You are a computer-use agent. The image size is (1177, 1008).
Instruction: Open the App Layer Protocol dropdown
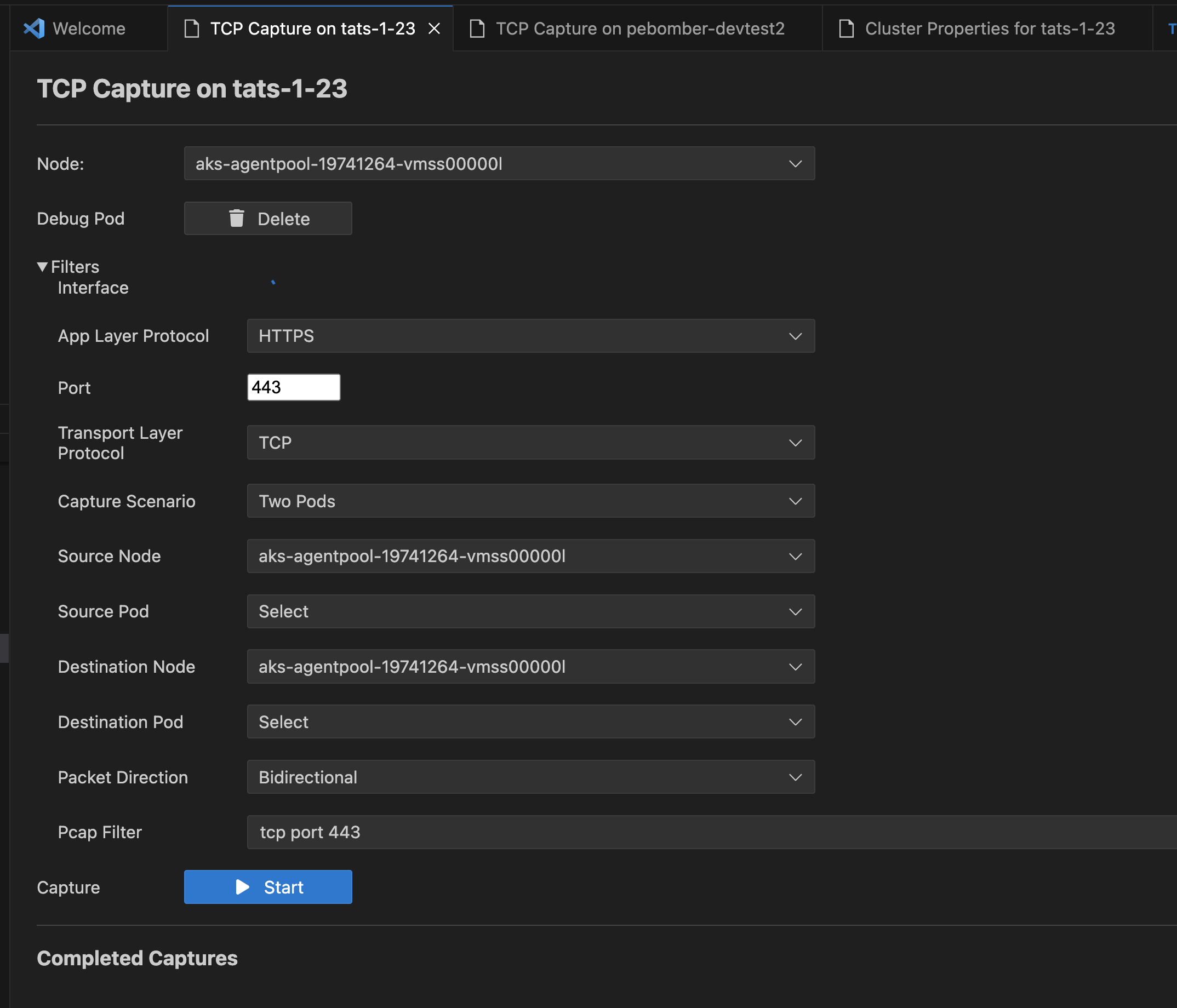(x=531, y=336)
